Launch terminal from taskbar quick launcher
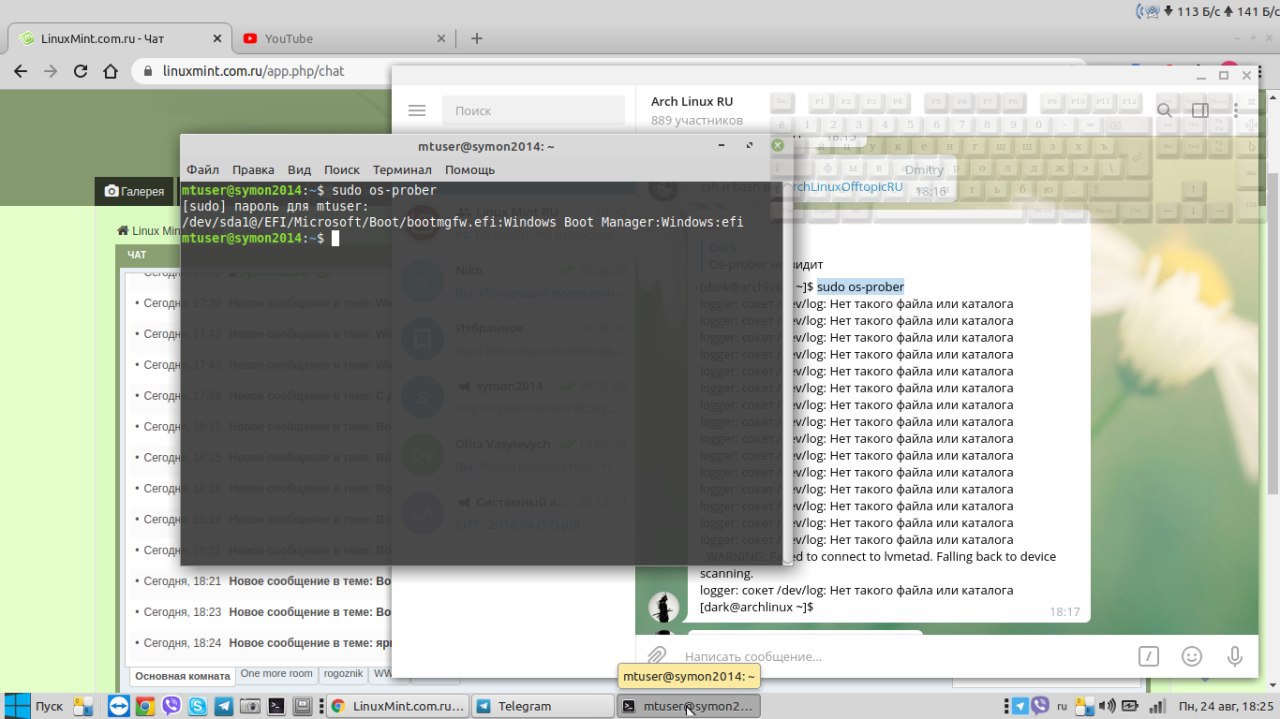Viewport: 1280px width, 719px height. click(277, 706)
